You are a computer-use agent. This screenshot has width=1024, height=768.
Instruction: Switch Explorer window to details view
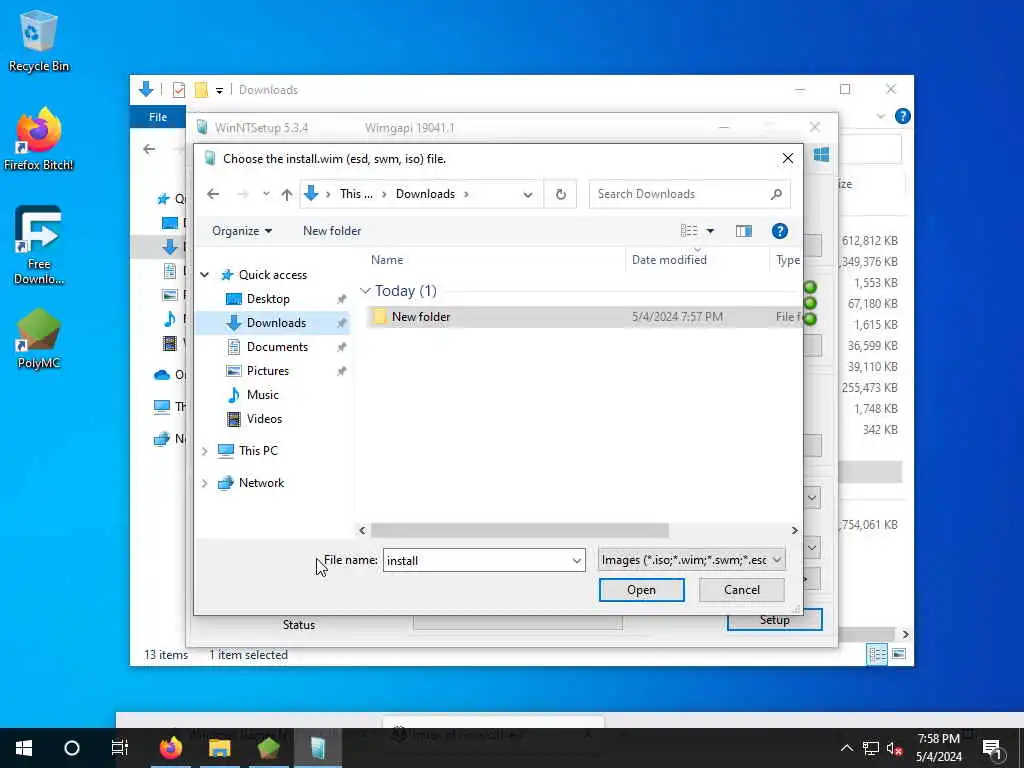click(876, 654)
